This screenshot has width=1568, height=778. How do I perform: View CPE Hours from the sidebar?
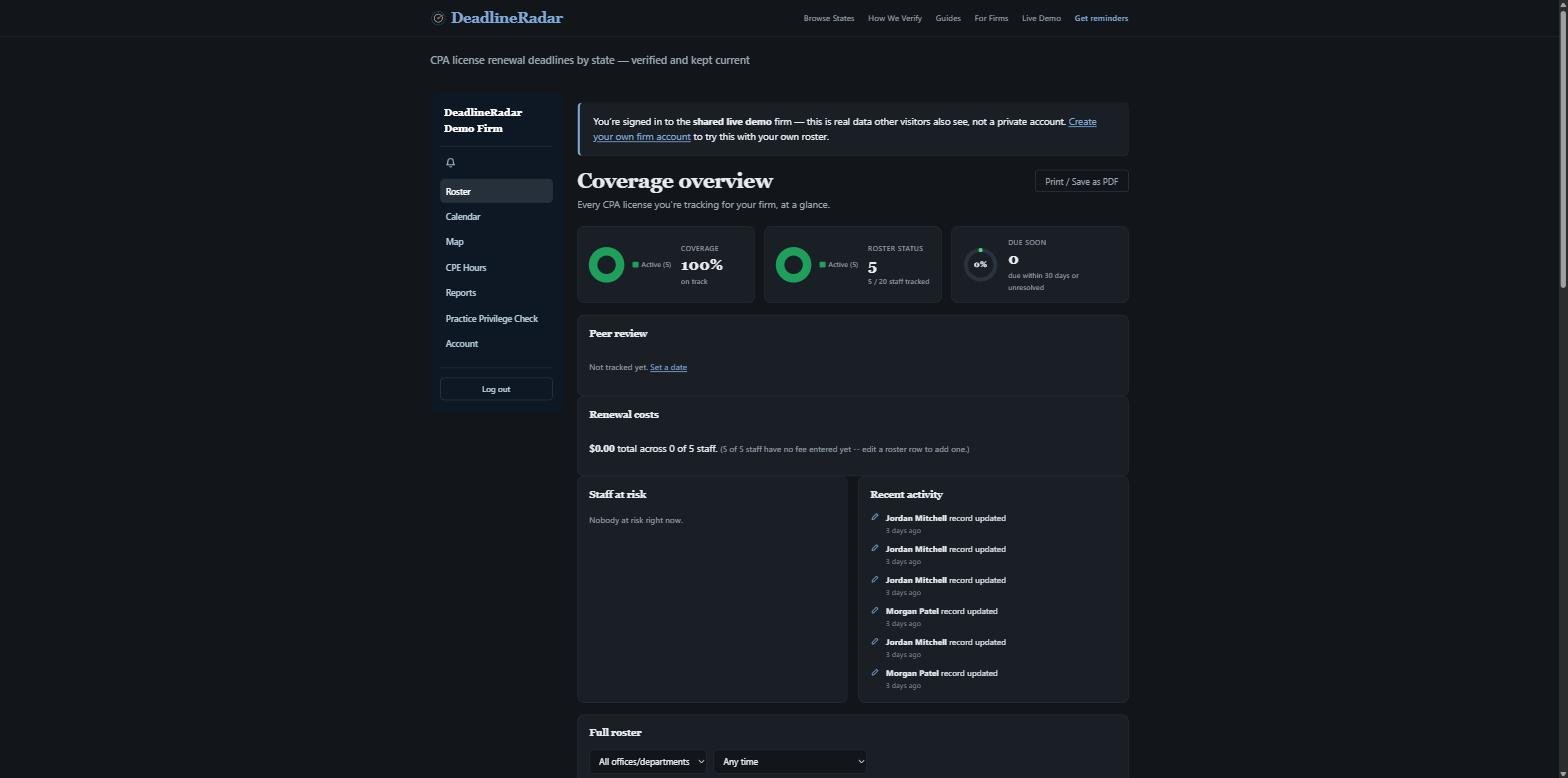496,268
